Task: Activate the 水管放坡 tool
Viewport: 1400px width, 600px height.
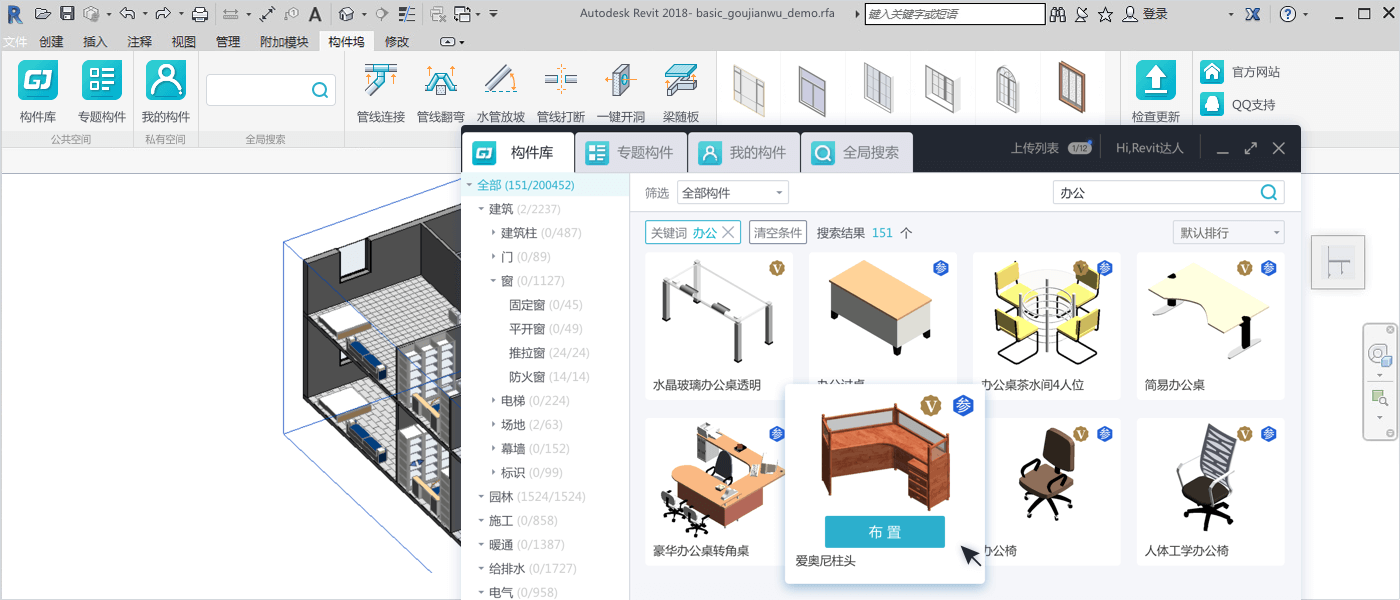Action: coord(501,82)
